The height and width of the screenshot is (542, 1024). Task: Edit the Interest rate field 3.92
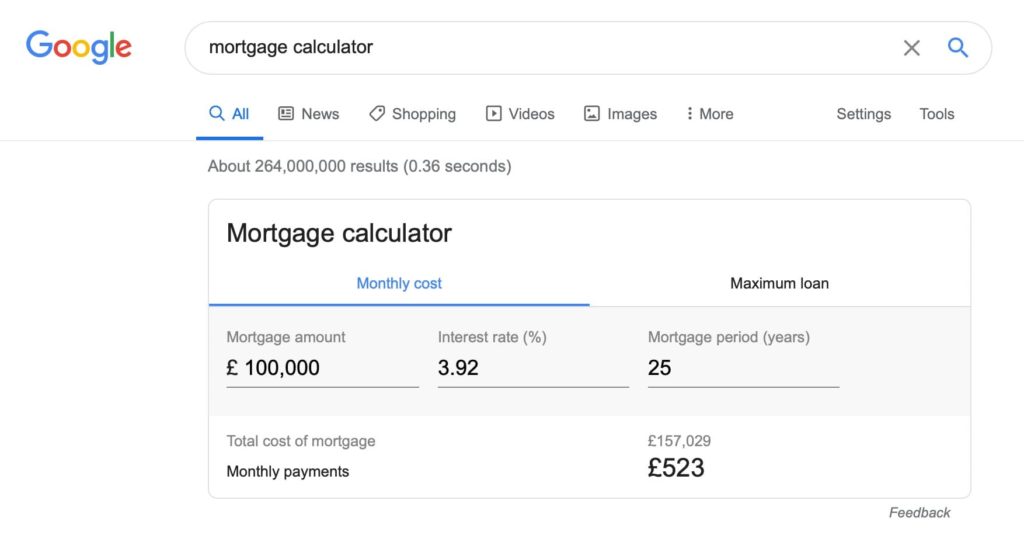(533, 368)
